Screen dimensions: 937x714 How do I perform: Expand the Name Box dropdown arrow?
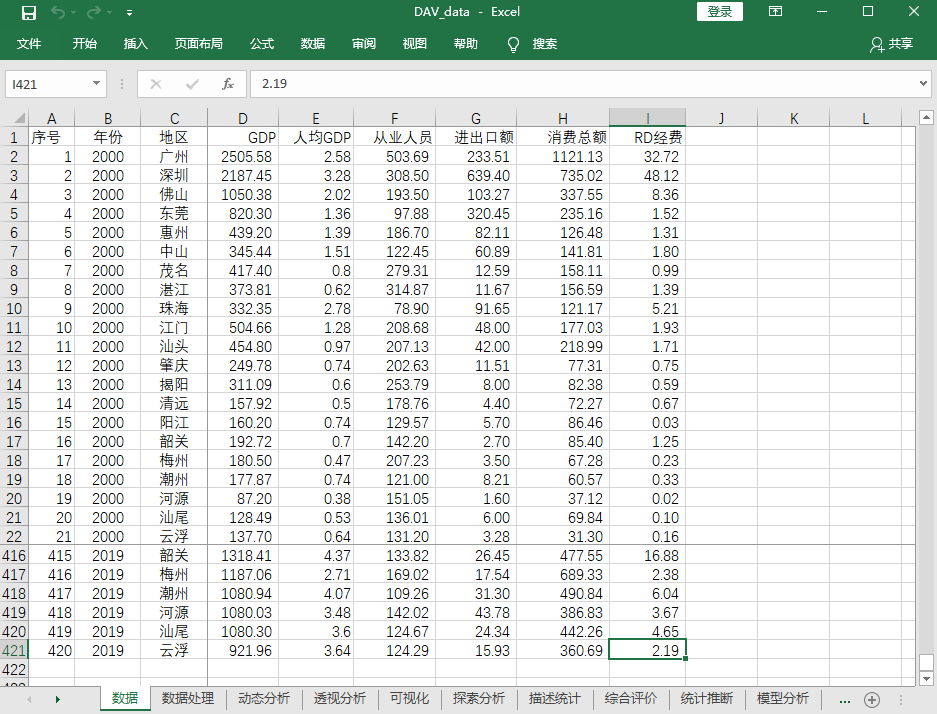coord(96,84)
